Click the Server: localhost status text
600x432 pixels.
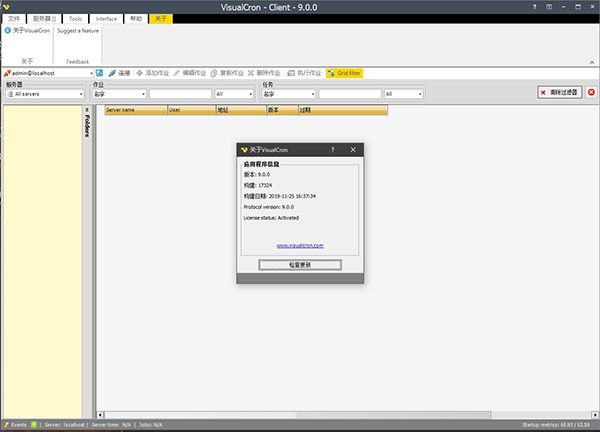tap(64, 425)
